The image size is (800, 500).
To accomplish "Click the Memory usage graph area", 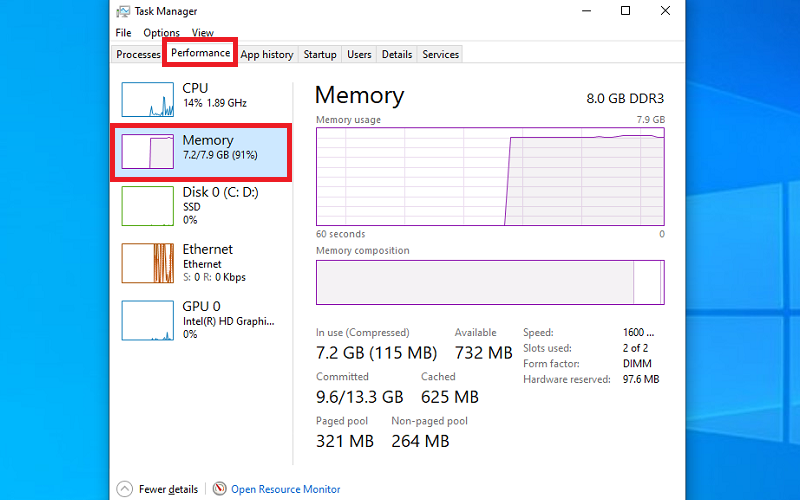I will (x=490, y=176).
